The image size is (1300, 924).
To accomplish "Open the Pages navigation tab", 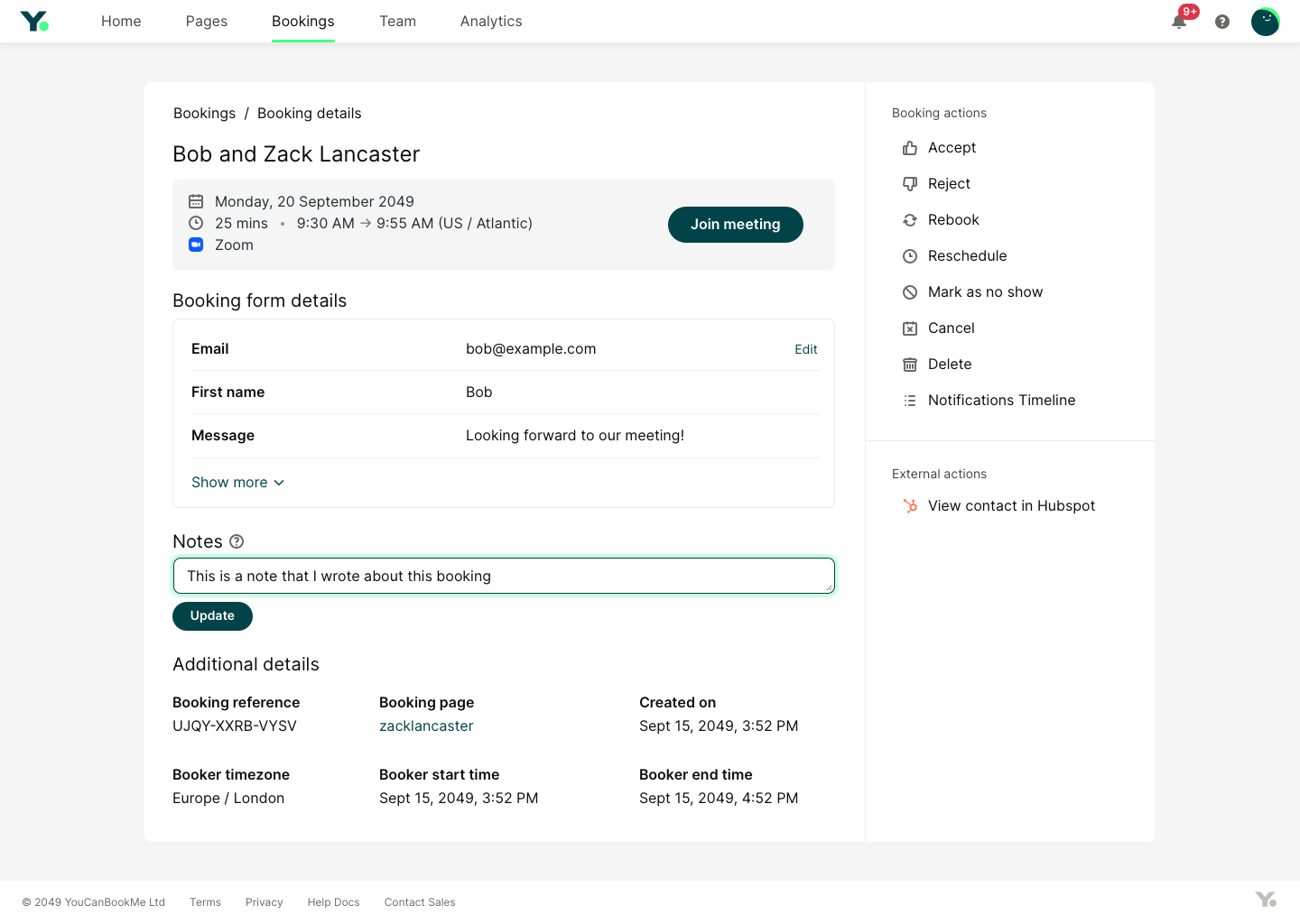I will pos(207,22).
